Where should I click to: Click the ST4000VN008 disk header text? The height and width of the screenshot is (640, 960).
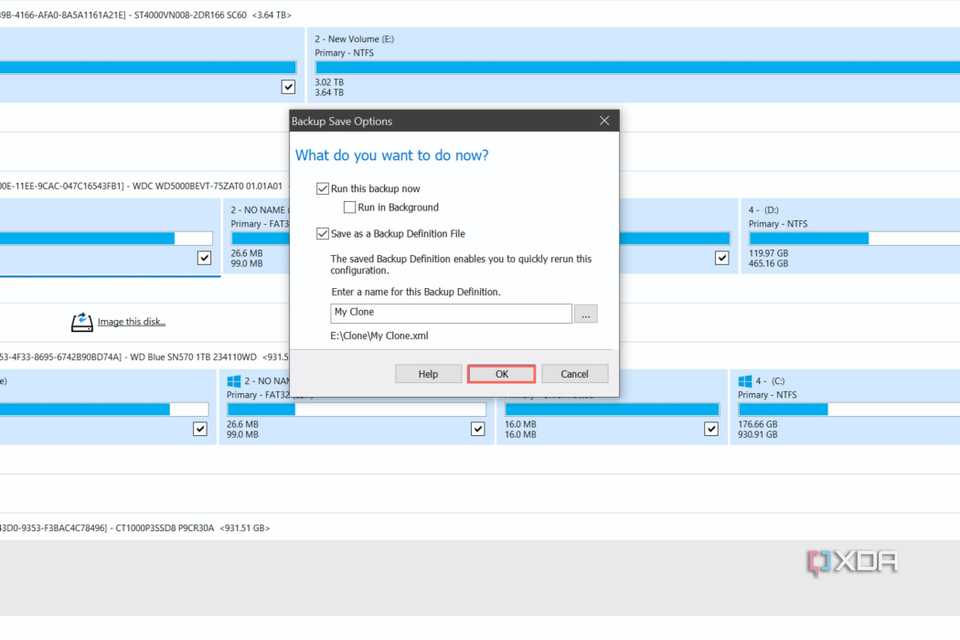[146, 15]
